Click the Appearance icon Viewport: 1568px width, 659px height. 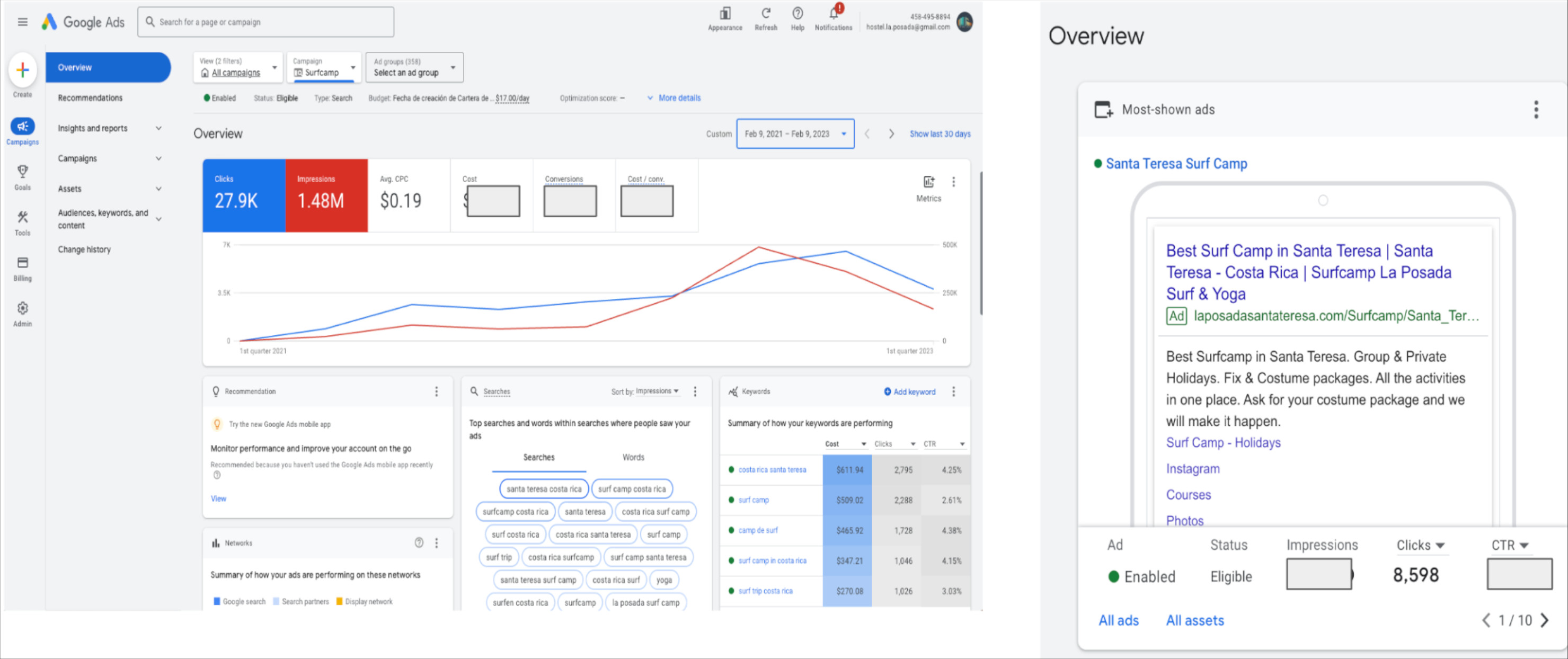(x=725, y=13)
